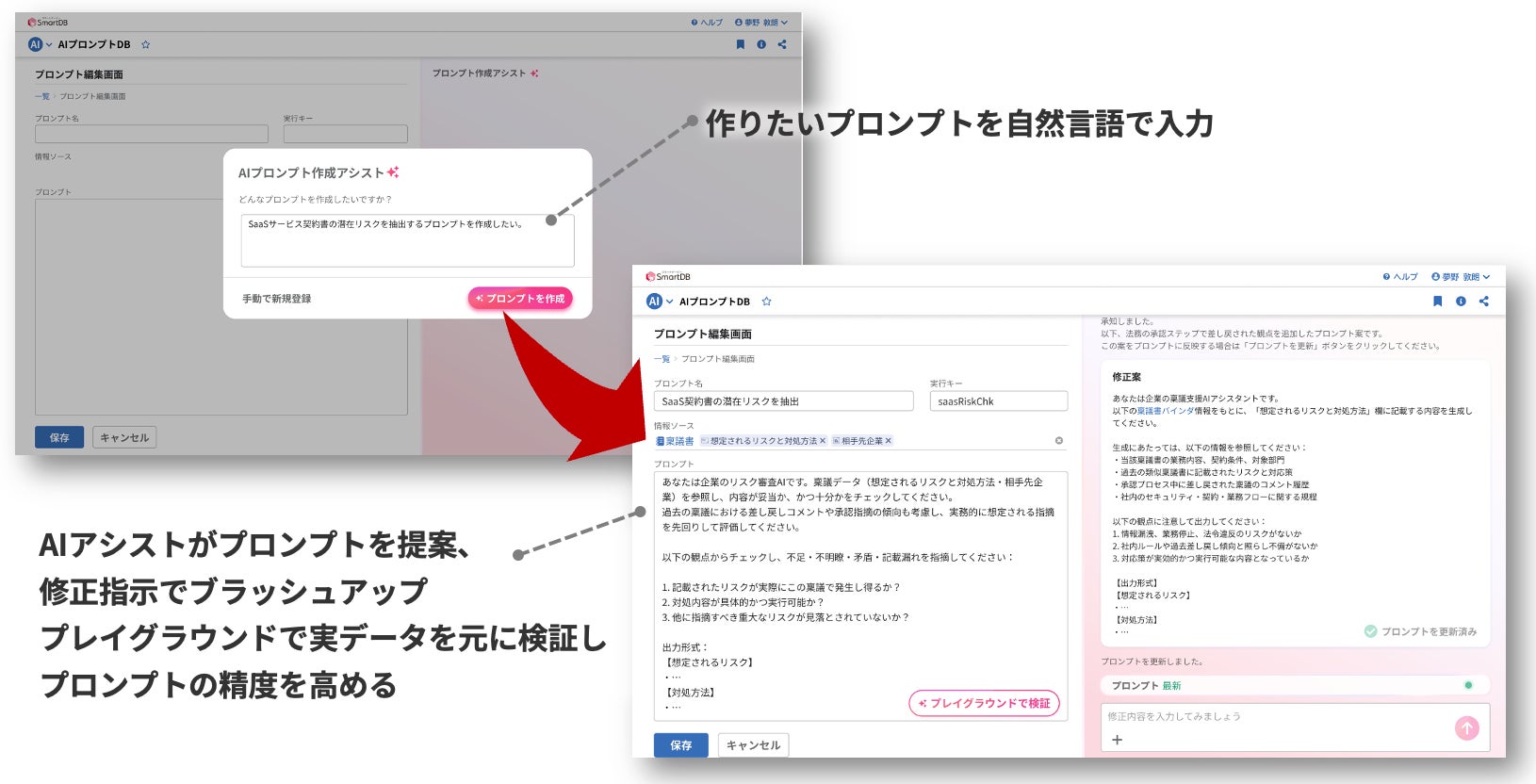
Task: Click the sparkle icon beside AIプロンプト作成アシスト title
Action: (x=393, y=172)
